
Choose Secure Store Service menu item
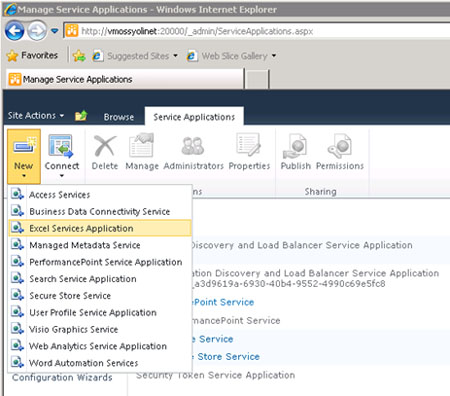point(100,296)
